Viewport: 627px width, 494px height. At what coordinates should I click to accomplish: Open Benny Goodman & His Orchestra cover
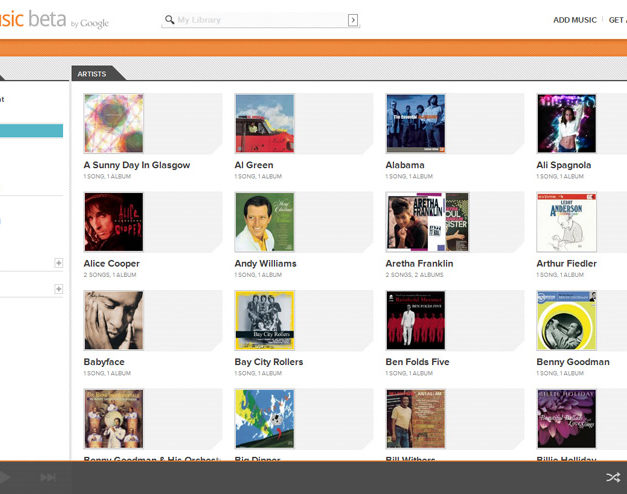[114, 419]
